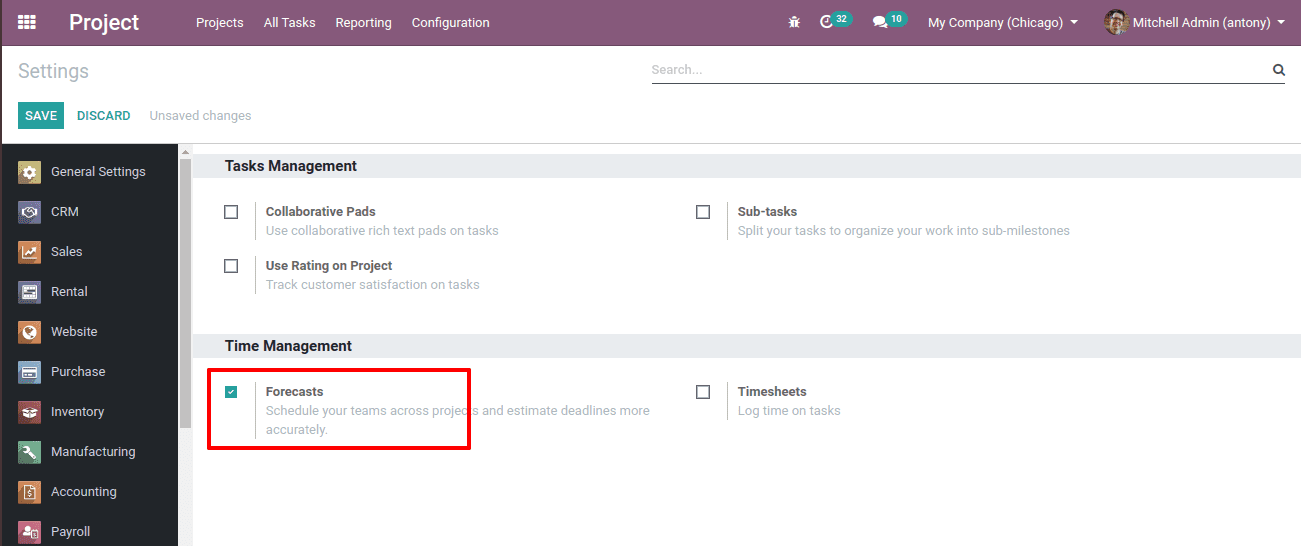Click the scrollbar up arrow
Image resolution: width=1301 pixels, height=546 pixels.
(x=185, y=152)
